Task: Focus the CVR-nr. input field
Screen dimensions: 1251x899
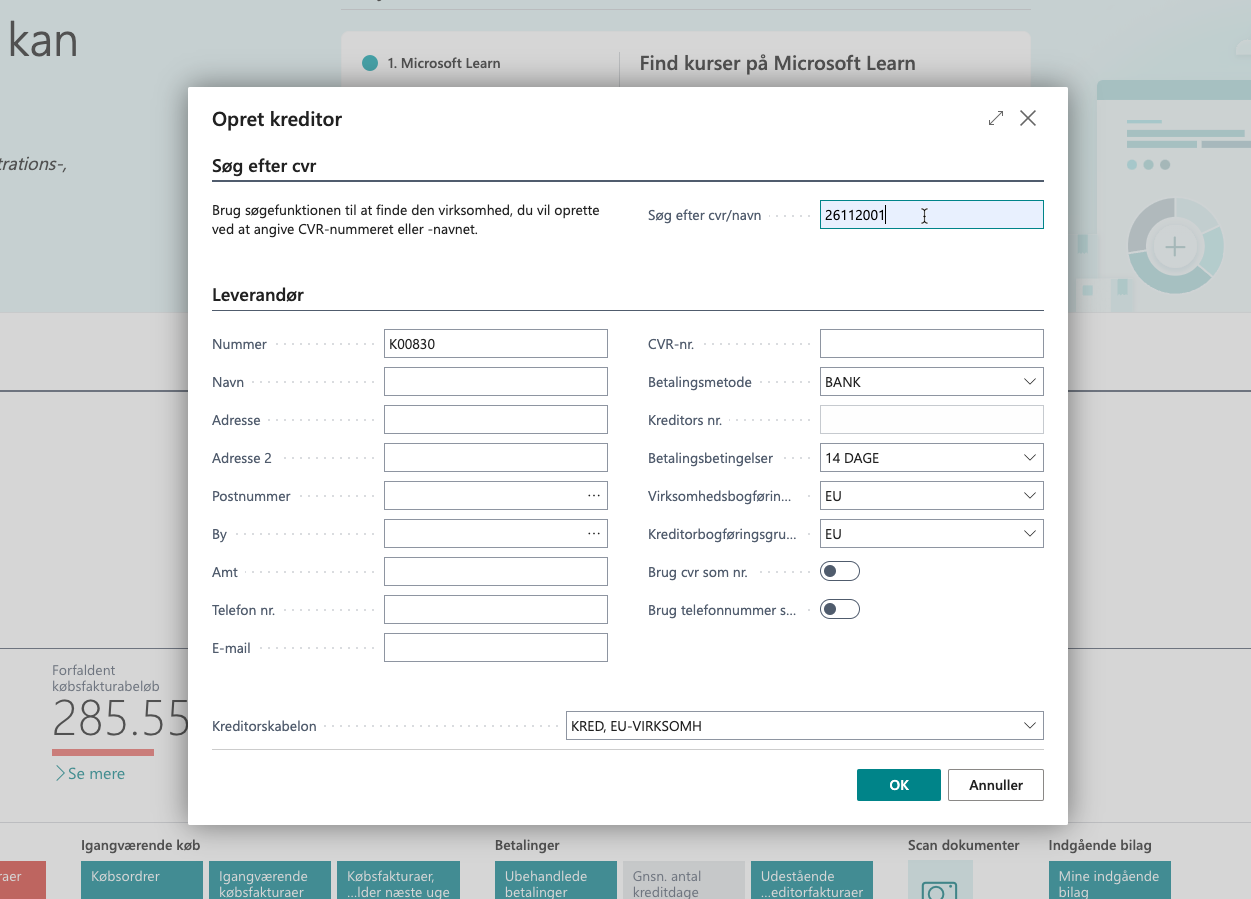Action: pyautogui.click(x=931, y=344)
